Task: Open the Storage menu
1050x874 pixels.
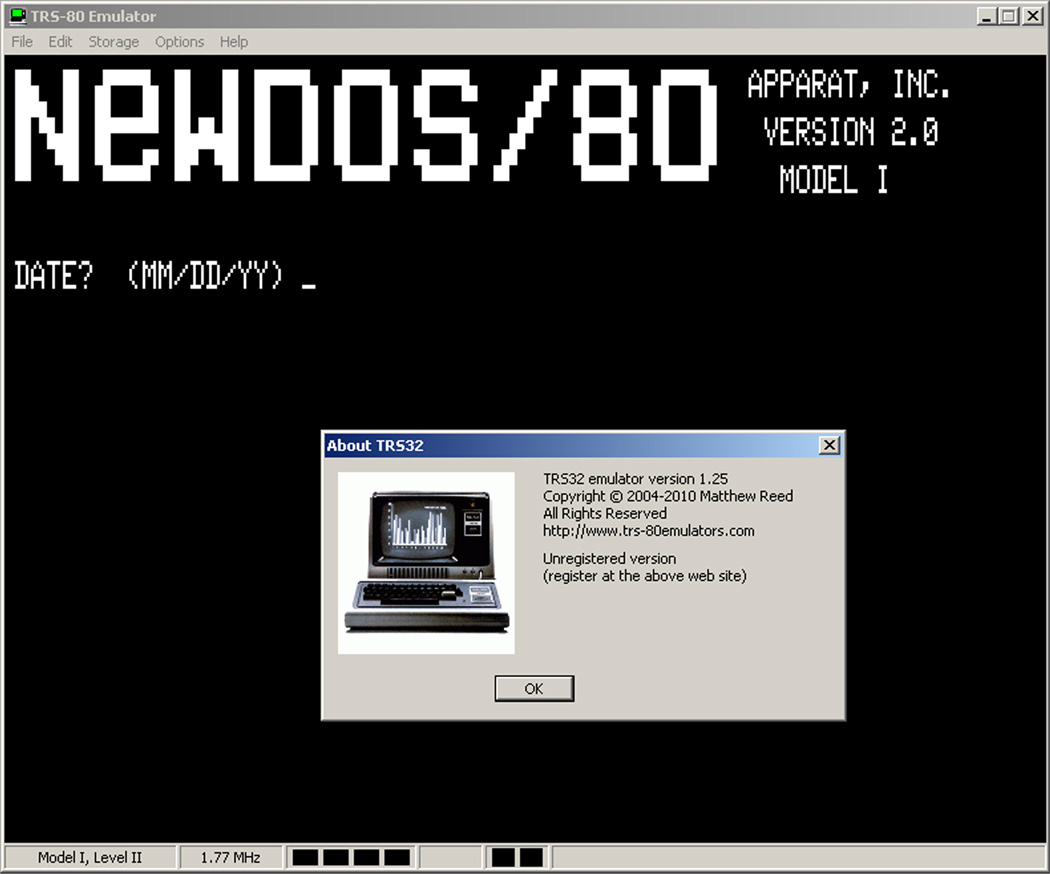Action: pyautogui.click(x=114, y=42)
